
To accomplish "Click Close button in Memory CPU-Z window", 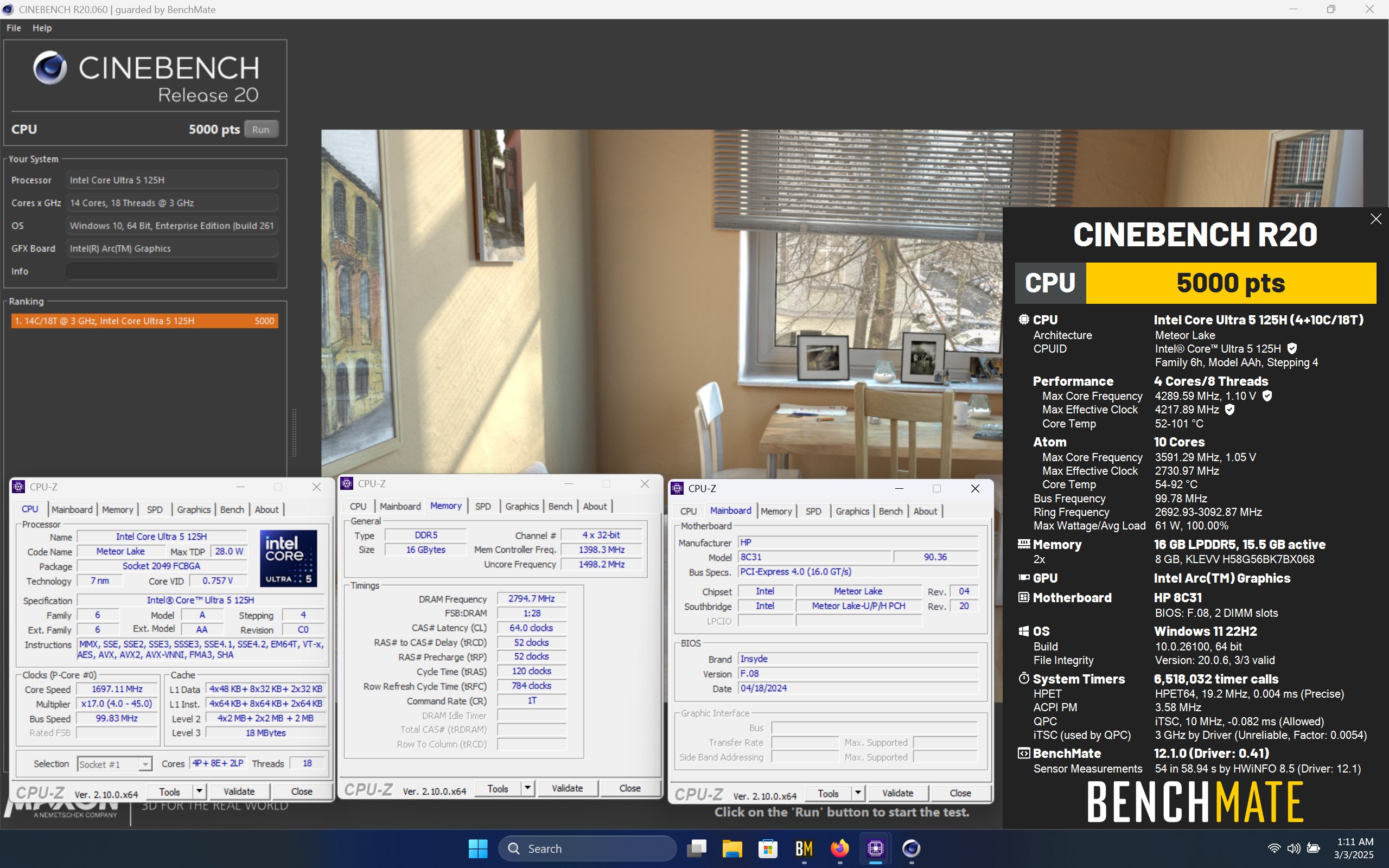I will point(629,788).
